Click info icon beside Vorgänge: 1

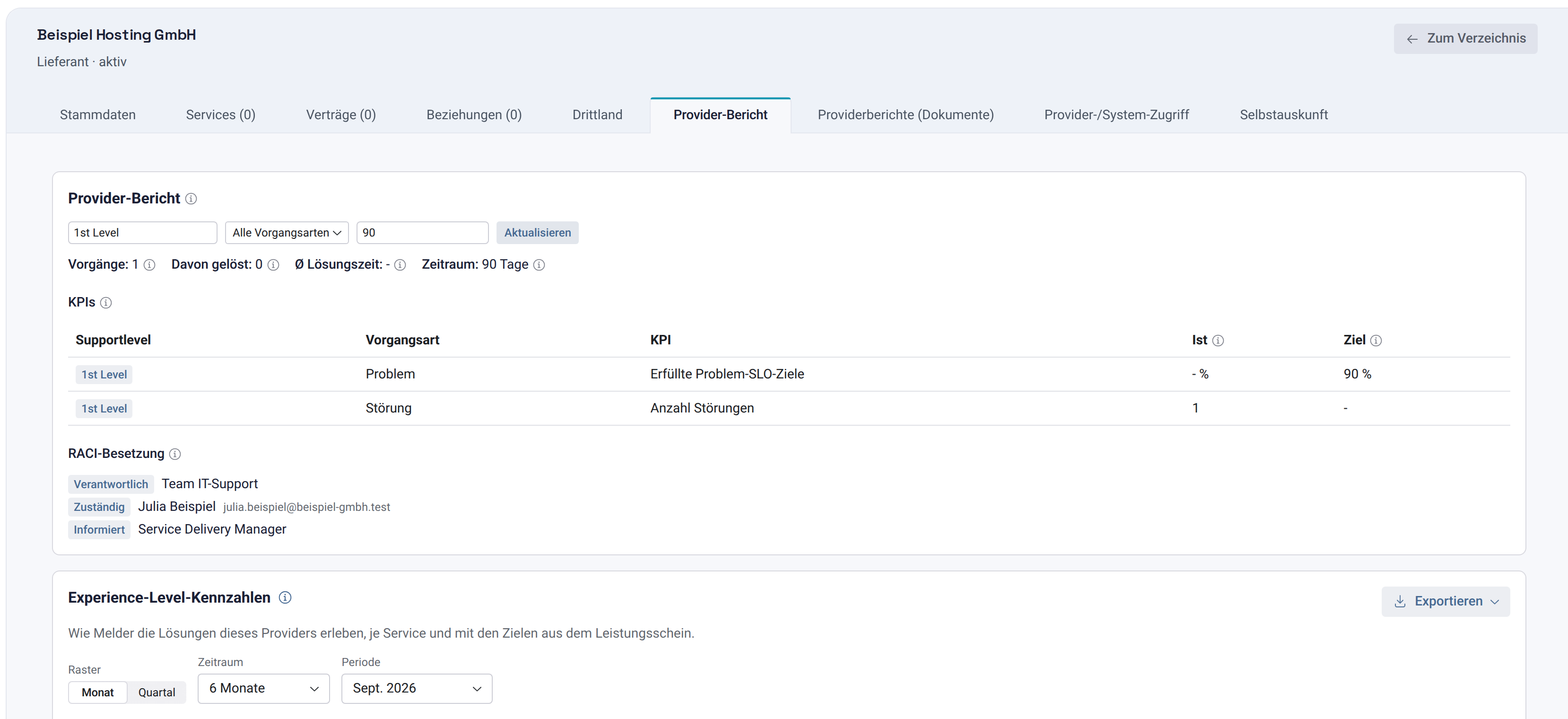[x=149, y=265]
